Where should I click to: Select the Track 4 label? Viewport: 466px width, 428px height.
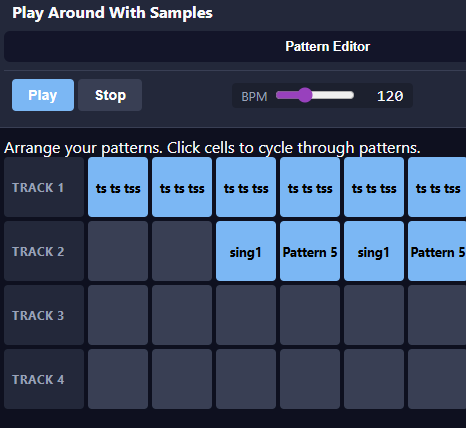tap(44, 379)
